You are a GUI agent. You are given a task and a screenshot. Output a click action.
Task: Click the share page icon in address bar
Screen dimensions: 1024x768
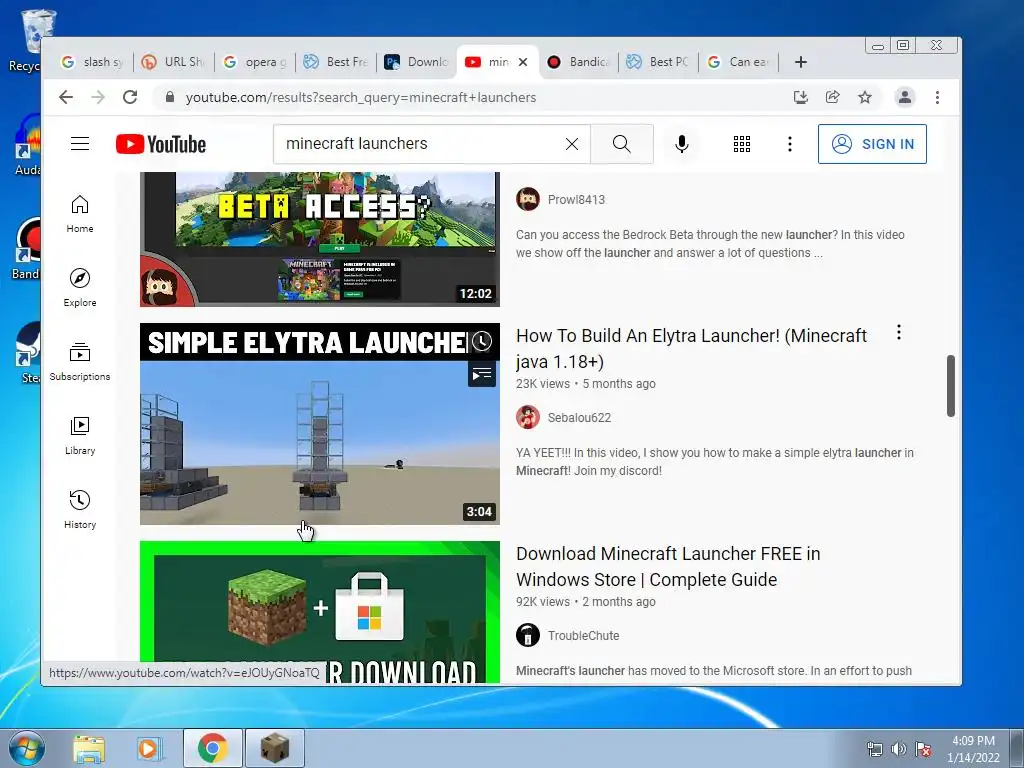pos(833,97)
